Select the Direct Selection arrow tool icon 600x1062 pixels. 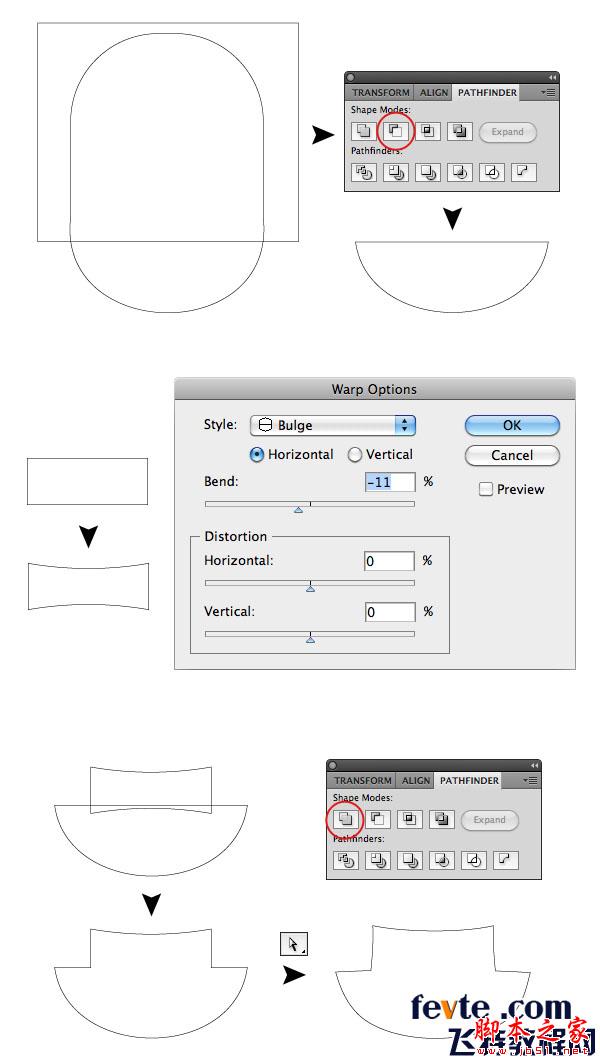pos(294,943)
